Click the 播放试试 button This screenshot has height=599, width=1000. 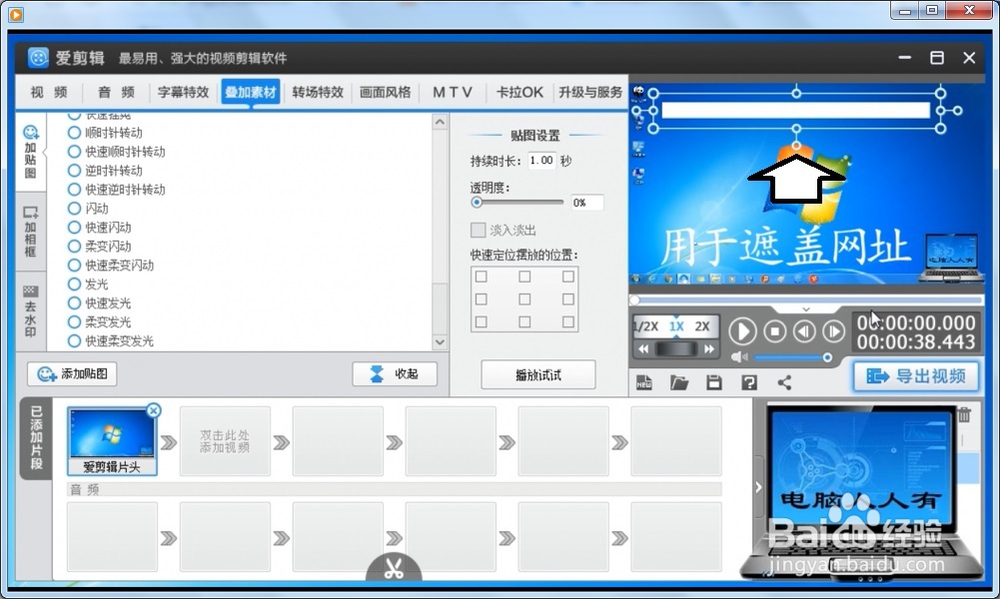(x=538, y=375)
